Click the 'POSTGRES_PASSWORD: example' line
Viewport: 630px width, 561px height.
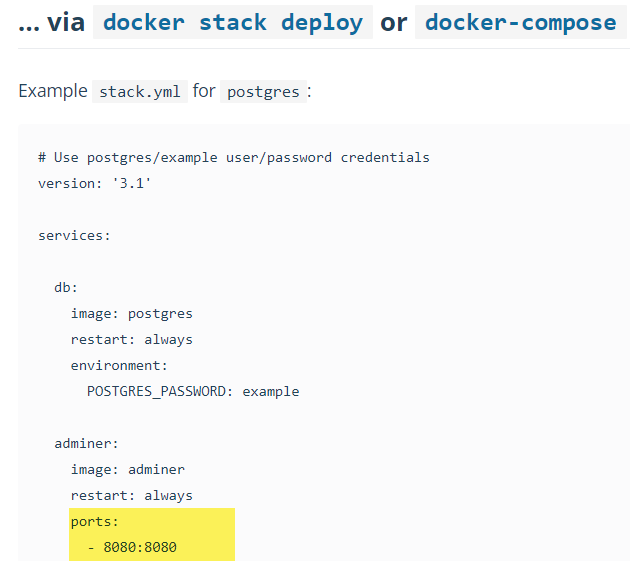coord(193,391)
